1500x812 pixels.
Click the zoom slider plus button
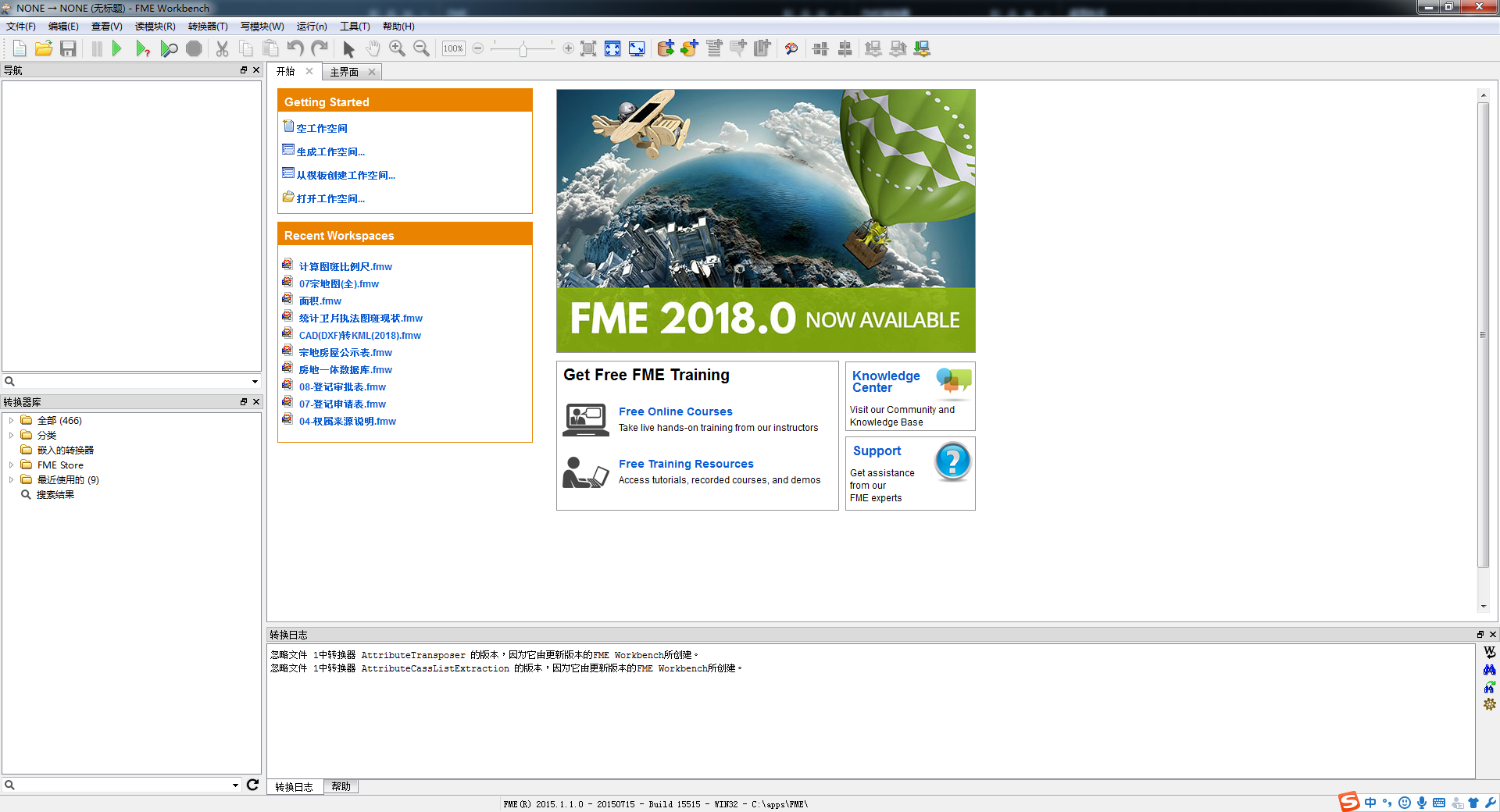tap(568, 48)
